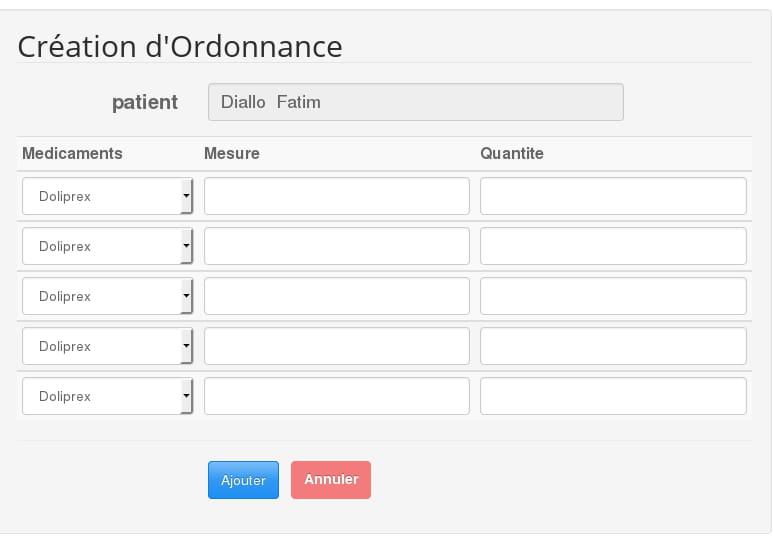Screen dimensions: 774x540
Task: Click the Mesure field in first row
Action: (337, 196)
